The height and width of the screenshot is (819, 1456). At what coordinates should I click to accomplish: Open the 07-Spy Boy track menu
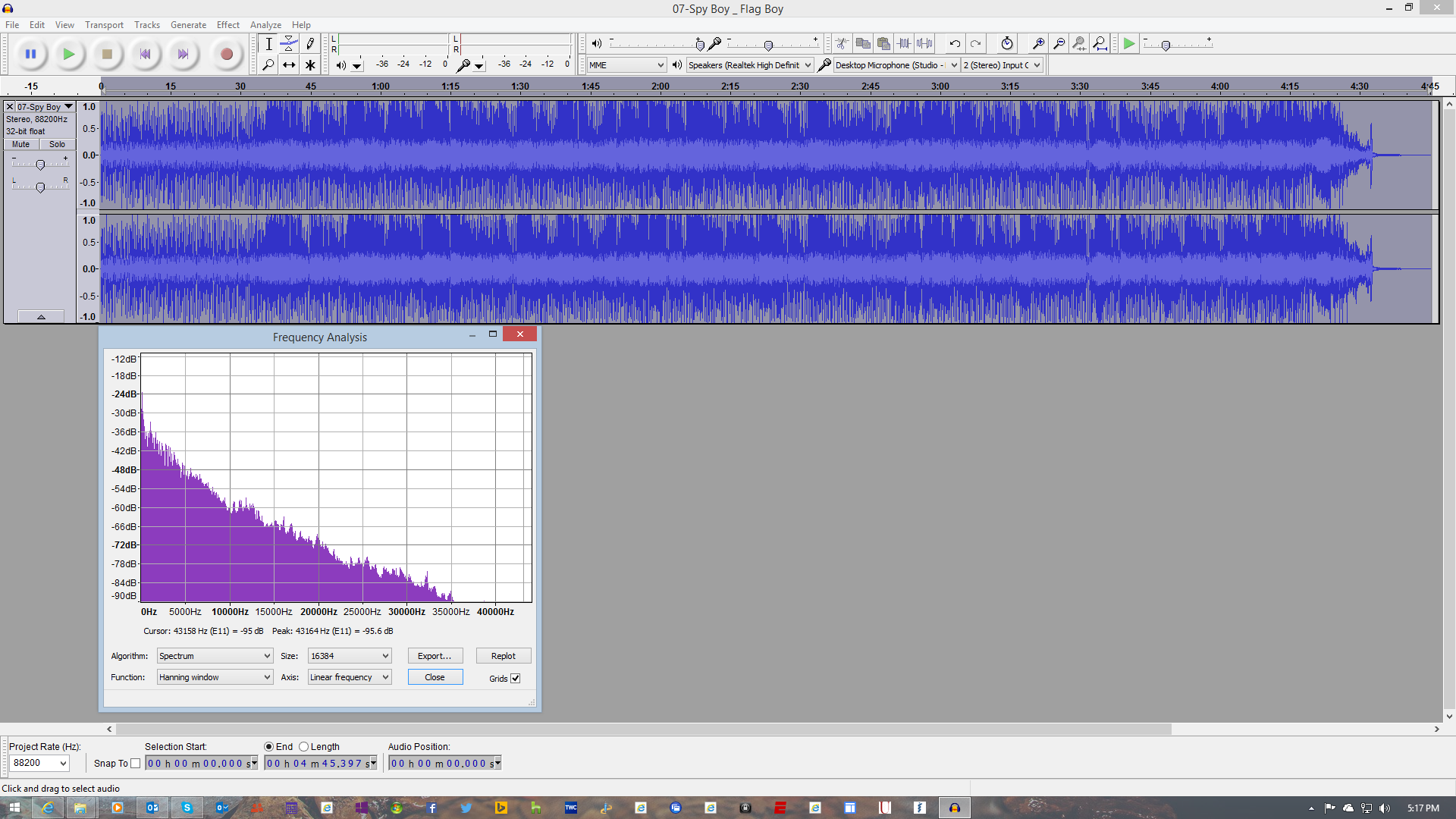68,106
